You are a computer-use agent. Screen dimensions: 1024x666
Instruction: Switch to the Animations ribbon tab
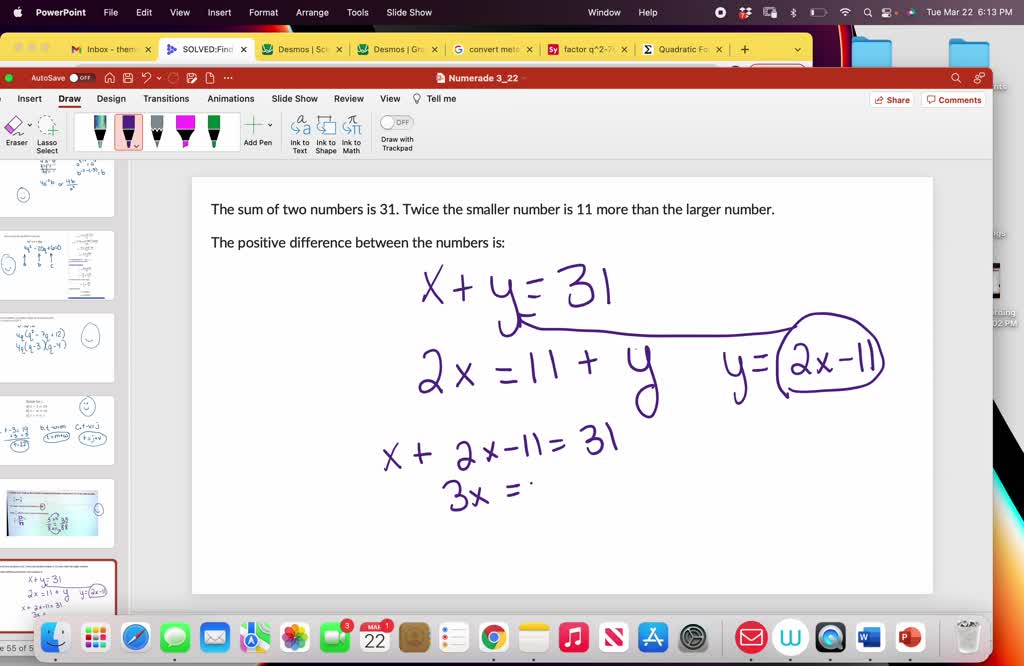tap(230, 99)
